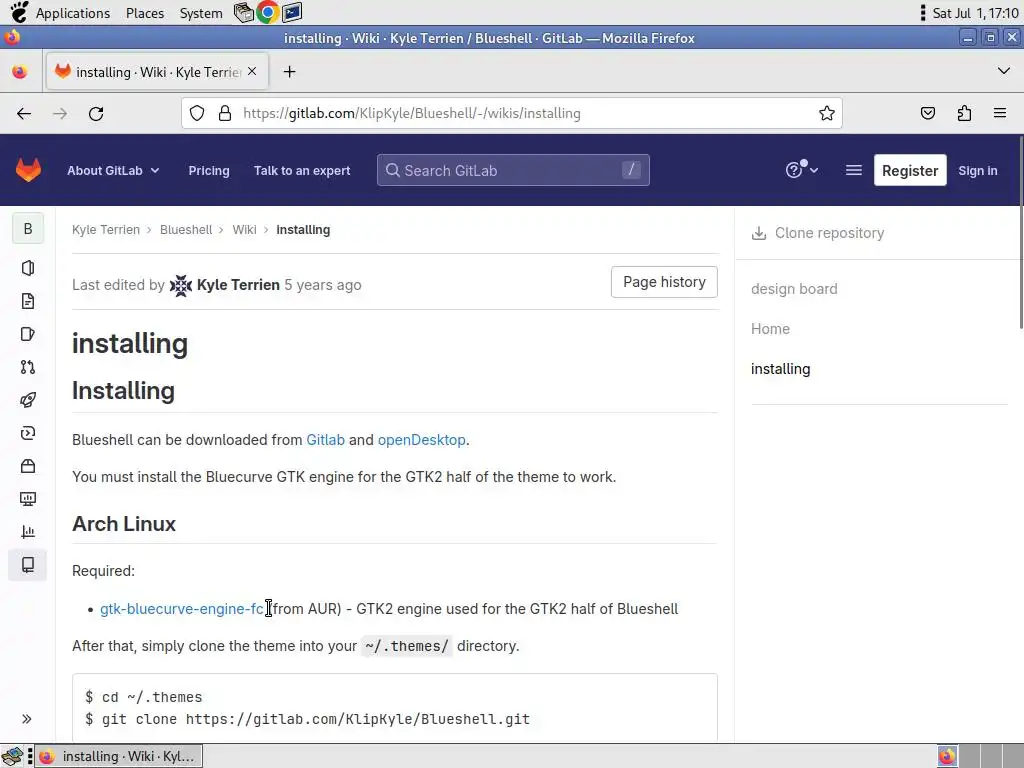Reload the page
Screen dimensions: 1024x768
(96, 114)
